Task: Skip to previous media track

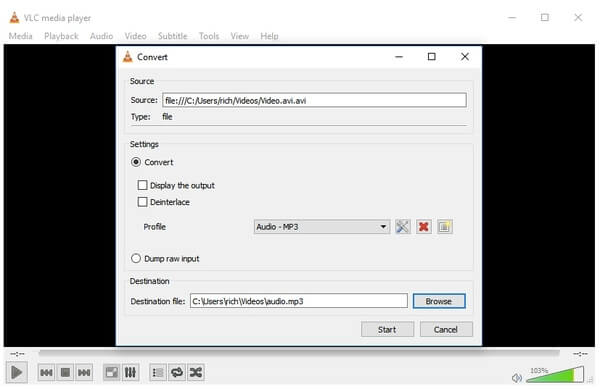Action: pos(46,372)
